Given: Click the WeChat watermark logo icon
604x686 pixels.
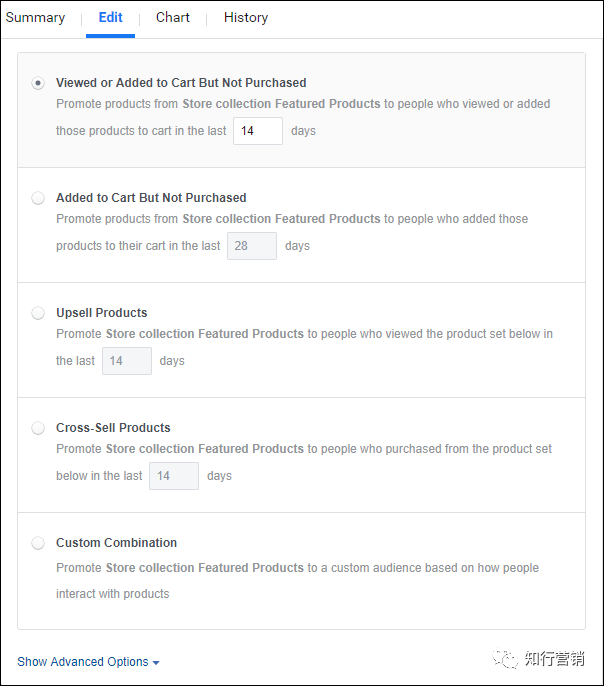Looking at the screenshot, I should point(505,658).
